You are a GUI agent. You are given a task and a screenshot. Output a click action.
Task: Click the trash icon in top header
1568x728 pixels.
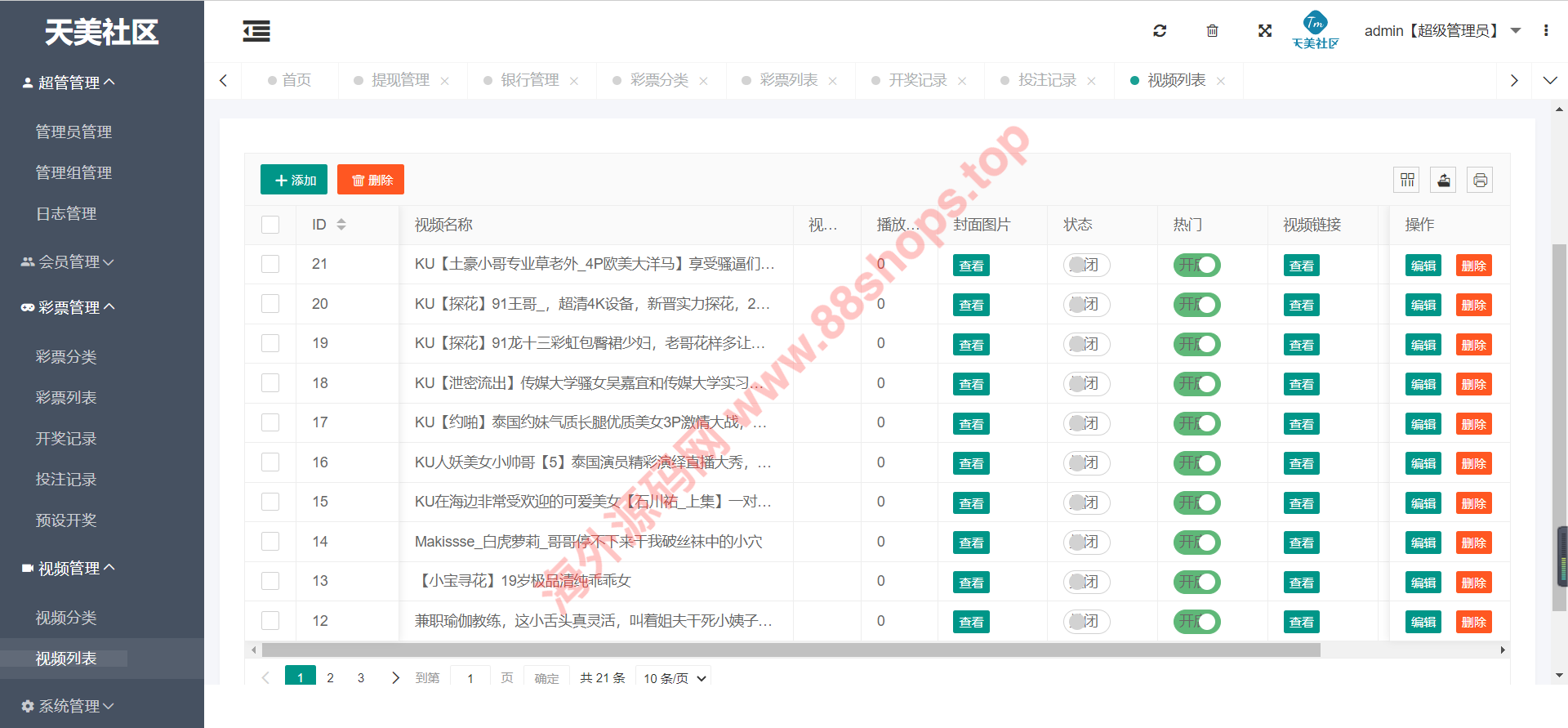pyautogui.click(x=1212, y=31)
